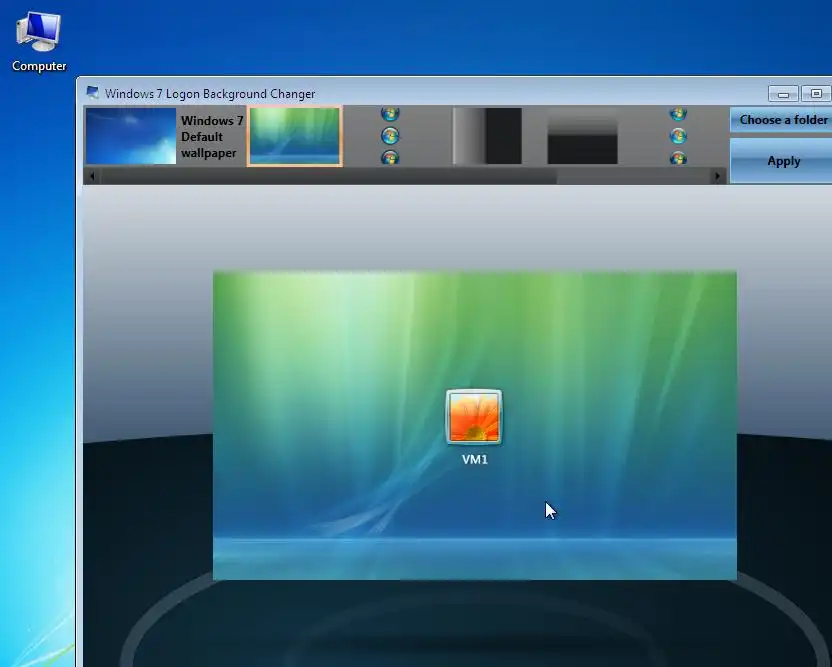Select the Windows 7 Default wallpaper thumbnail

(131, 136)
